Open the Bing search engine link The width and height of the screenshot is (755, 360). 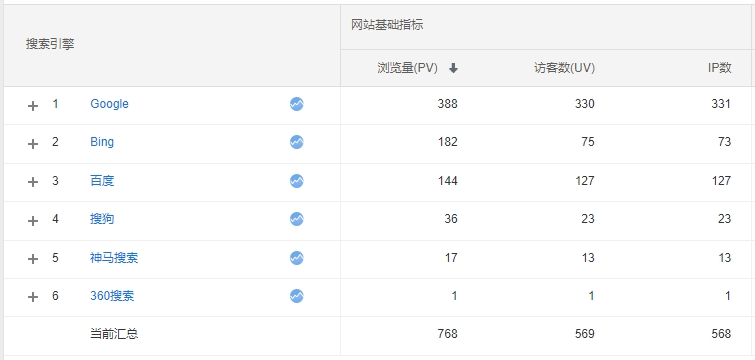pyautogui.click(x=102, y=142)
